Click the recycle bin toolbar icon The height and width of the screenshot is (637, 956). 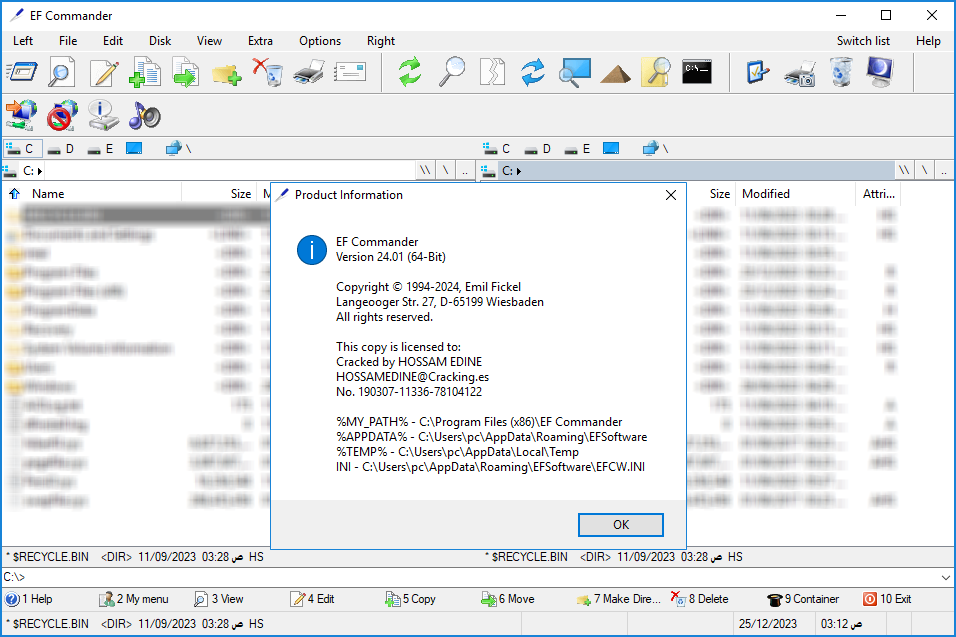(x=841, y=73)
